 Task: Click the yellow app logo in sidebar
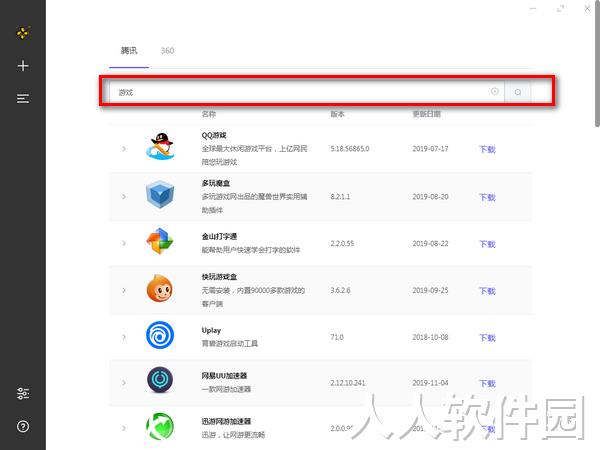(x=23, y=33)
